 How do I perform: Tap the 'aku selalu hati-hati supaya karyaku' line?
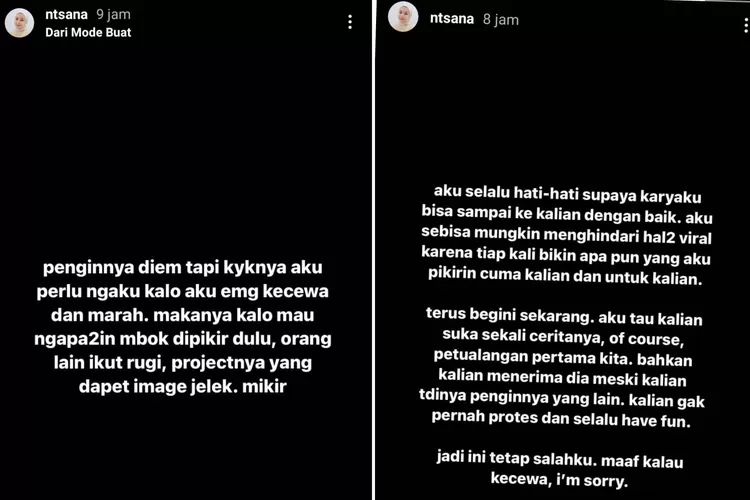(x=567, y=194)
